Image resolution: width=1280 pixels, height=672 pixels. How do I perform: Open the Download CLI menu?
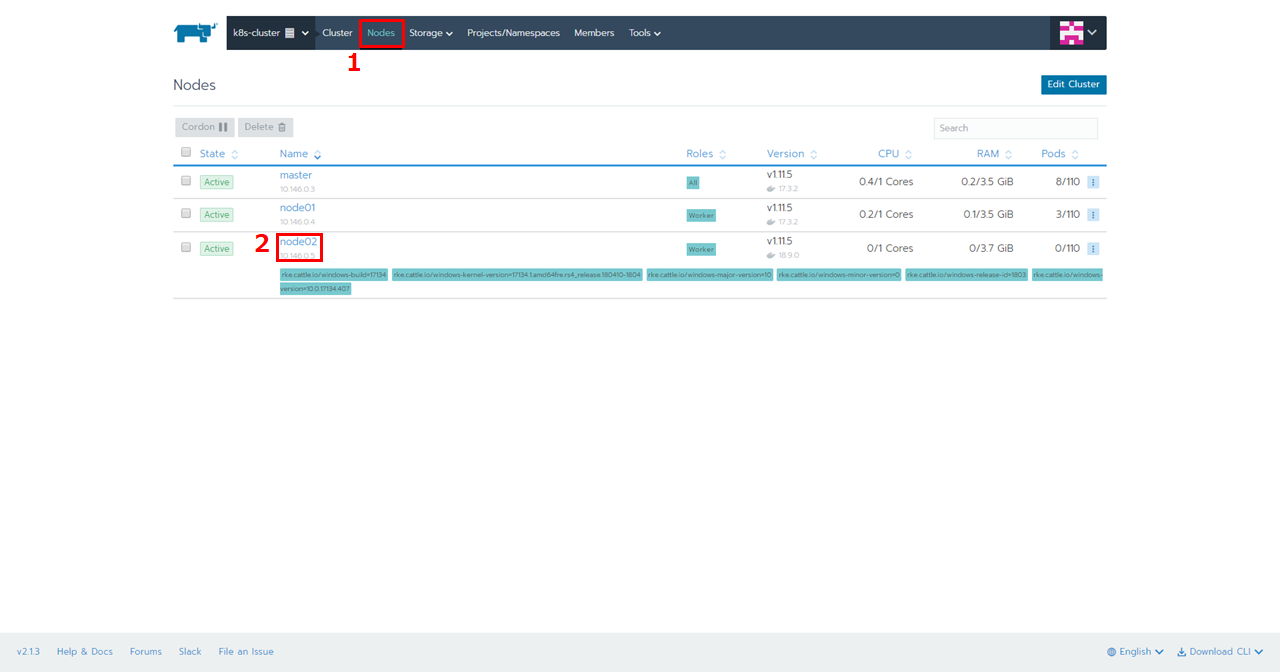click(x=1220, y=652)
